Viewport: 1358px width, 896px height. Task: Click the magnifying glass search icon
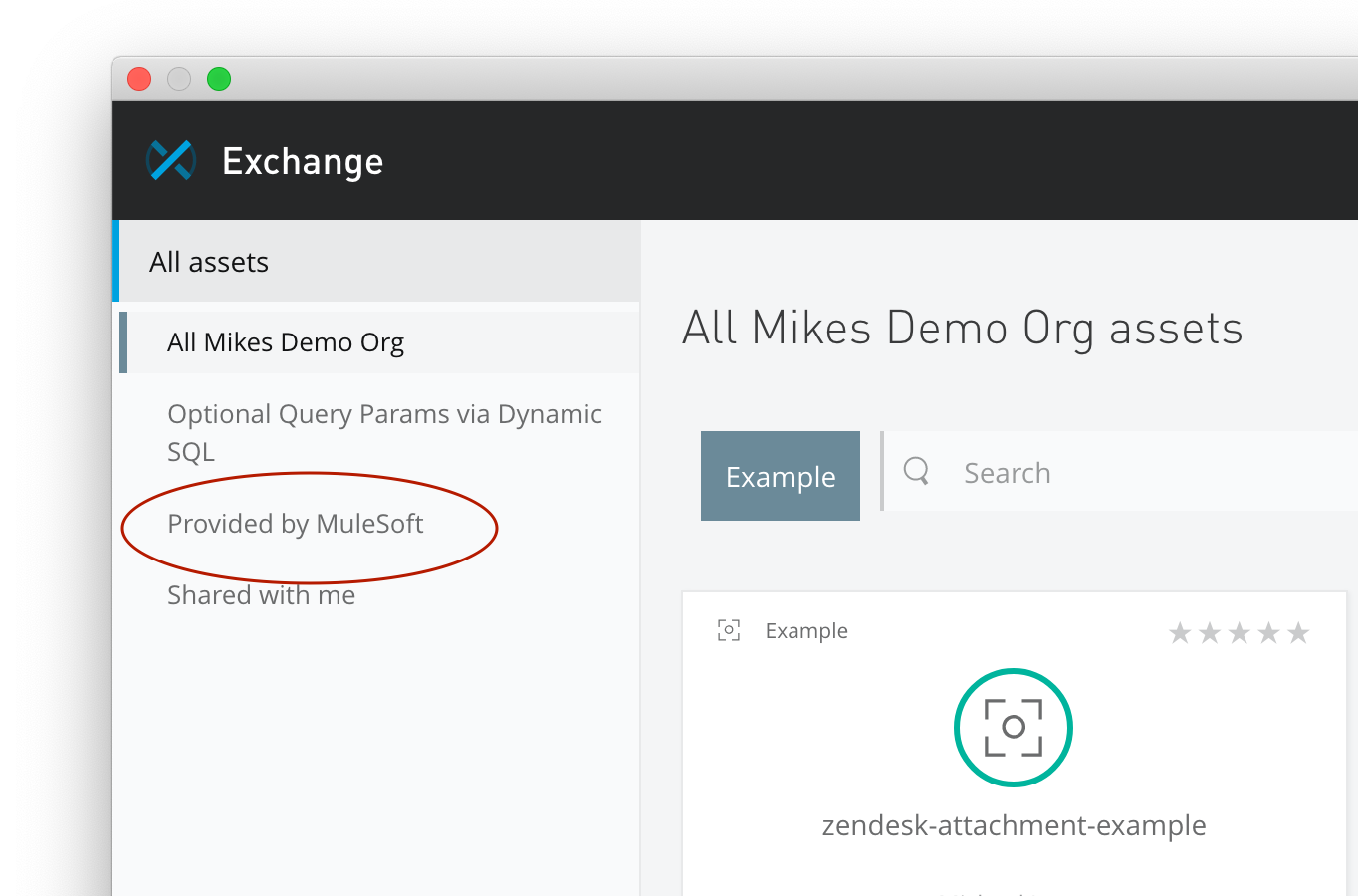(x=916, y=471)
